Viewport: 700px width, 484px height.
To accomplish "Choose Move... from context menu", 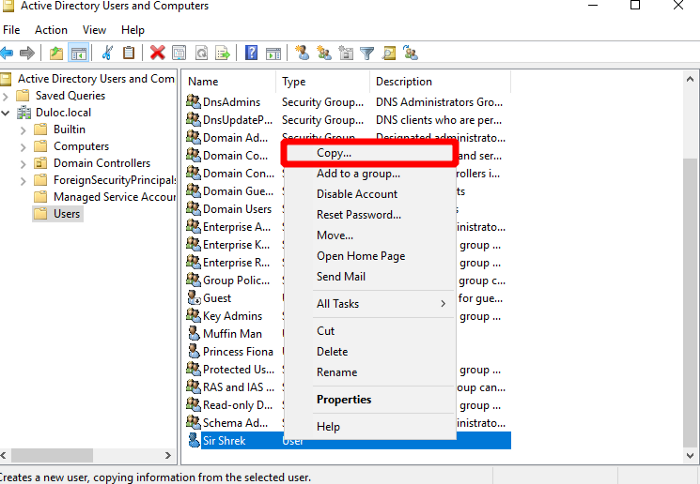I will tap(370, 235).
